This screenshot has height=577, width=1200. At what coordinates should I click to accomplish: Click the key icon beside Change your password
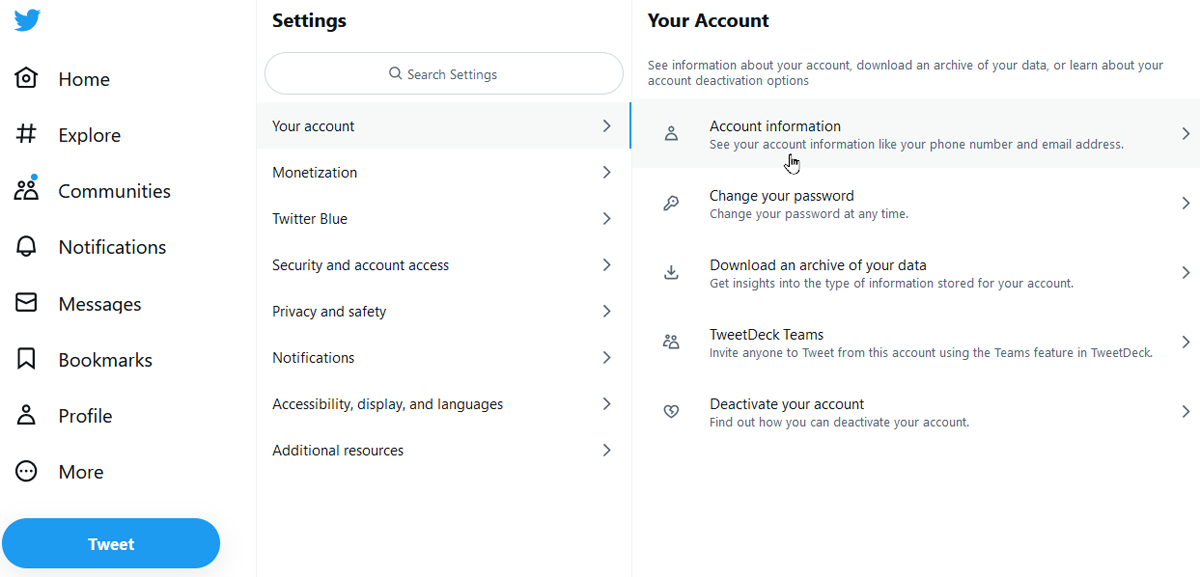coord(671,203)
